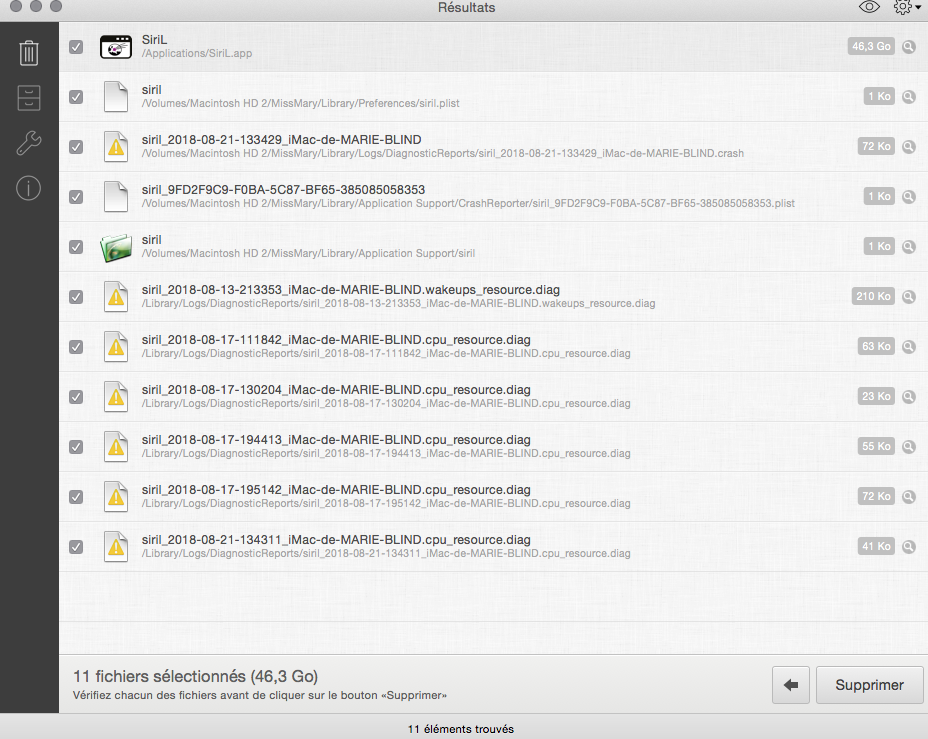Reveal the 134311 cpu_resource.diag with magnifier
This screenshot has width=928, height=739.
point(908,546)
